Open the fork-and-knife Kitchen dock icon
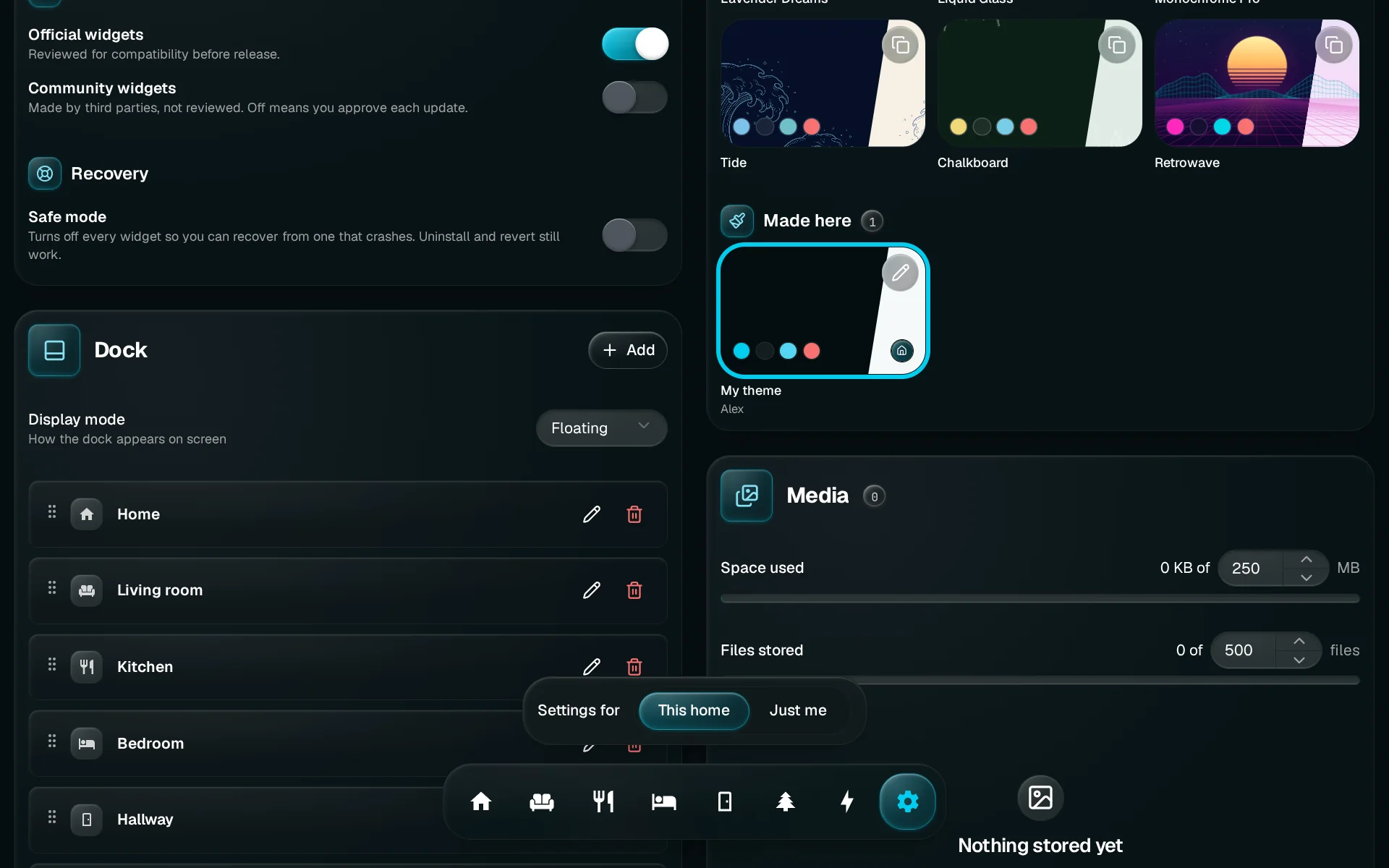Screen dimensions: 1389x868 pos(603,801)
